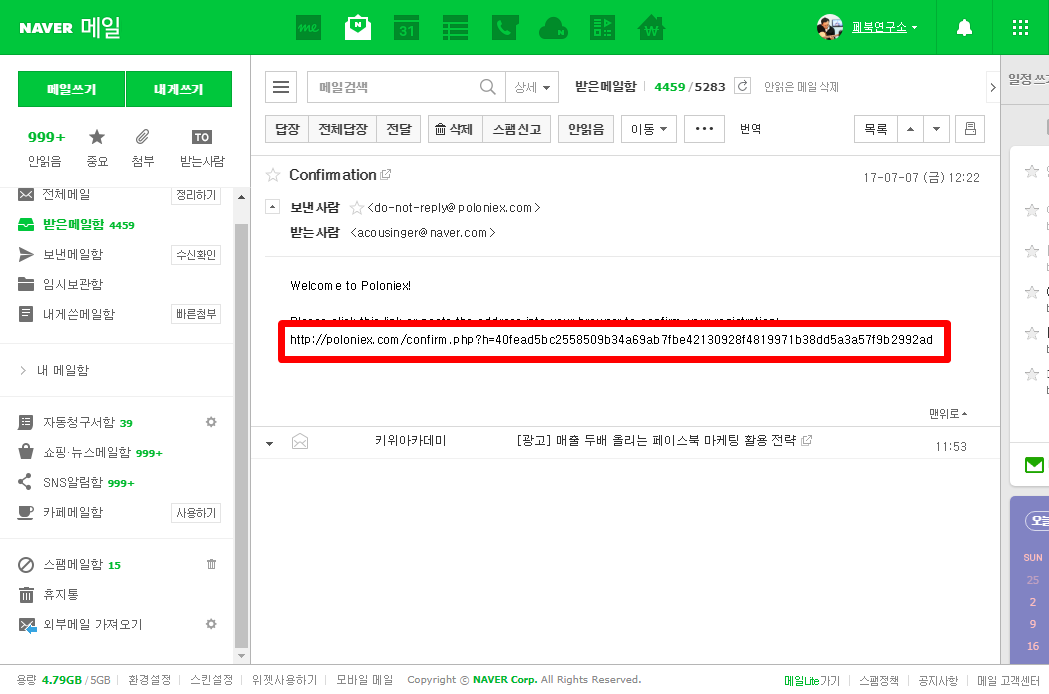Click the search magnifier icon
The image size is (1049, 694).
488,87
